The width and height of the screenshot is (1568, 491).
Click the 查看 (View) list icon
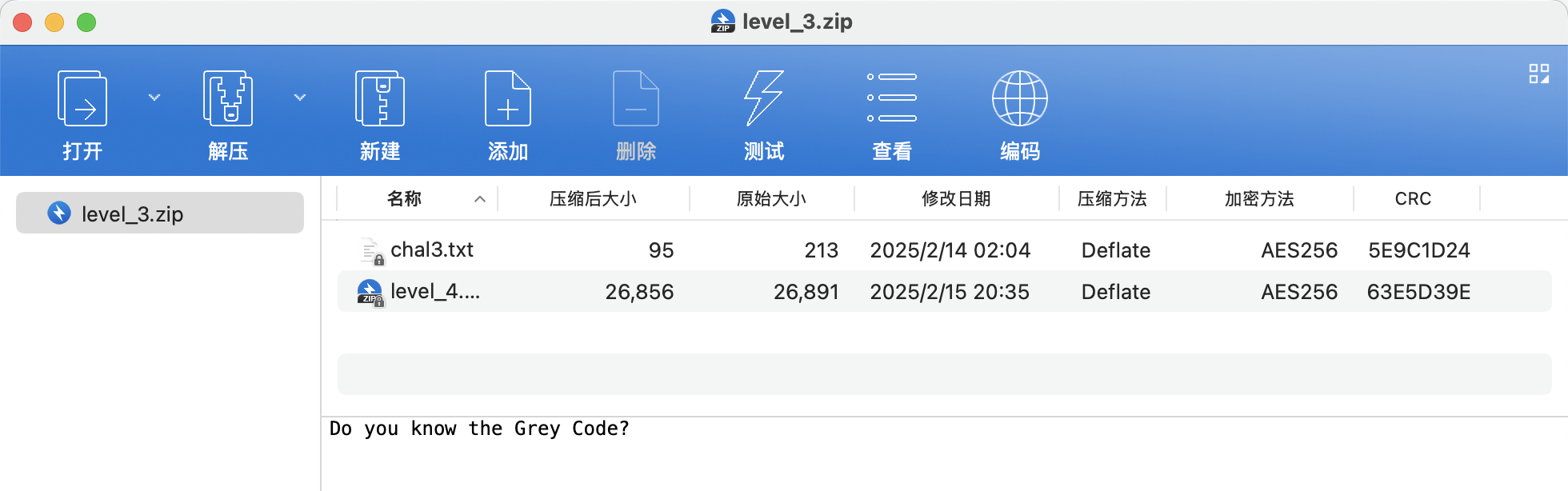[892, 98]
